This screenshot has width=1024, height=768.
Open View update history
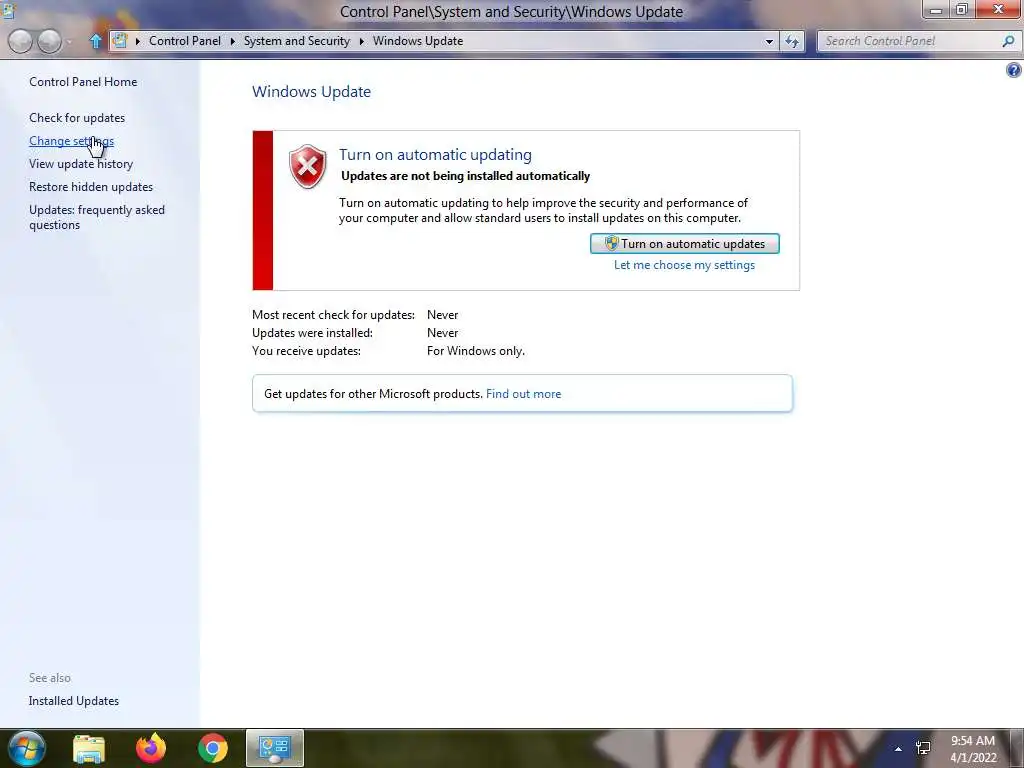pyautogui.click(x=81, y=163)
